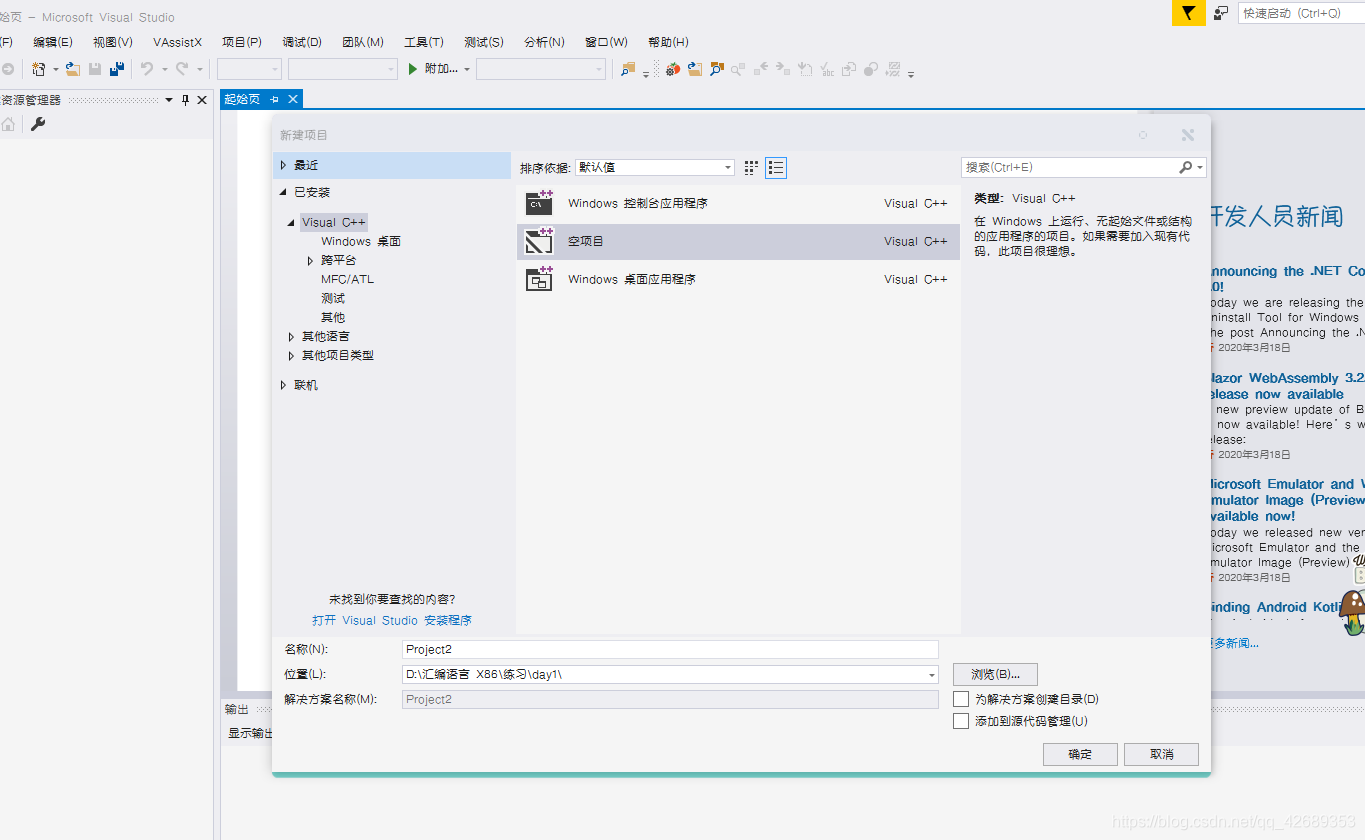The image size is (1365, 840).
Task: Click the home icon in solution explorer
Action: point(8,124)
